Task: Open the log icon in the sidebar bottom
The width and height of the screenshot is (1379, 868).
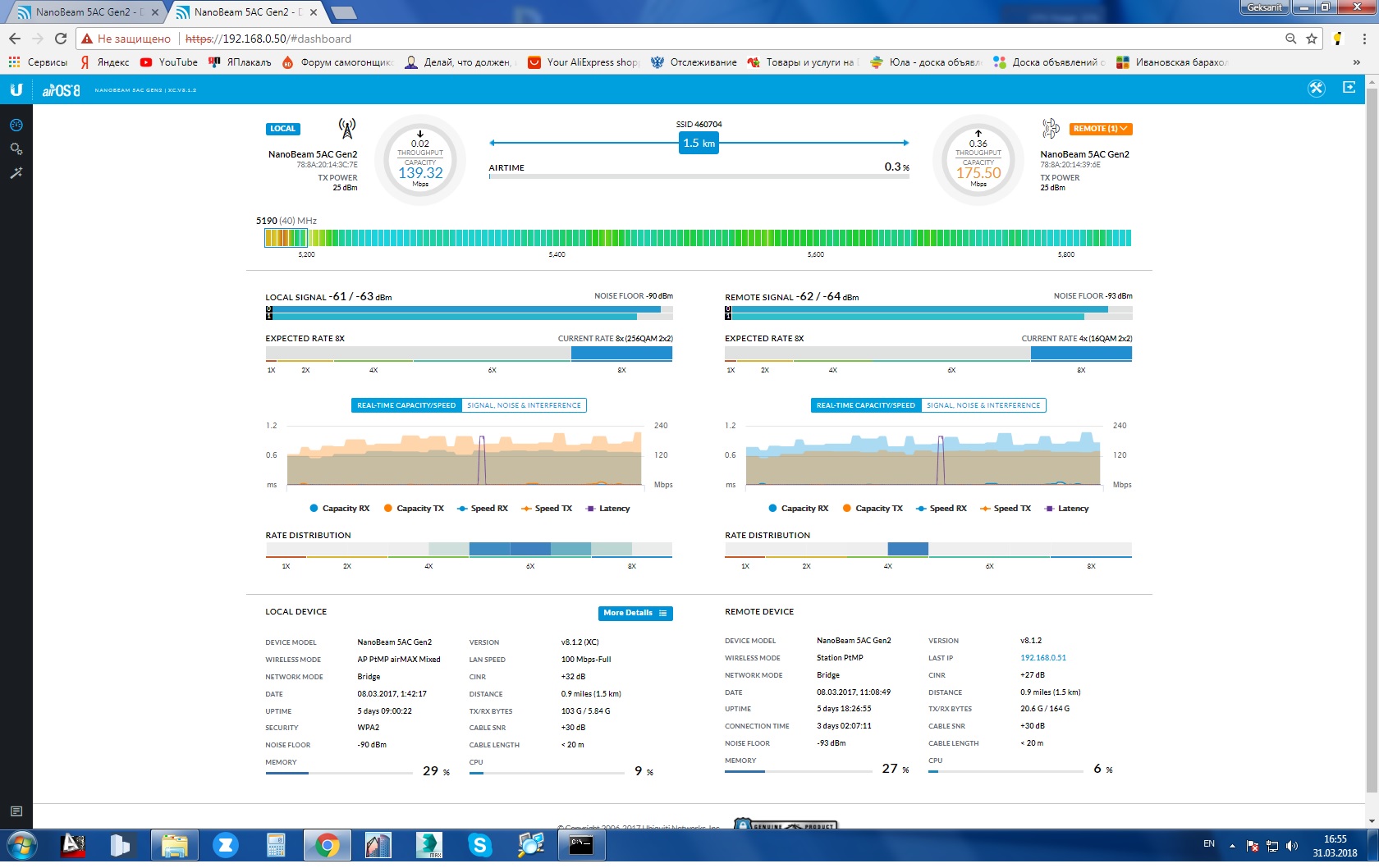Action: (x=16, y=811)
